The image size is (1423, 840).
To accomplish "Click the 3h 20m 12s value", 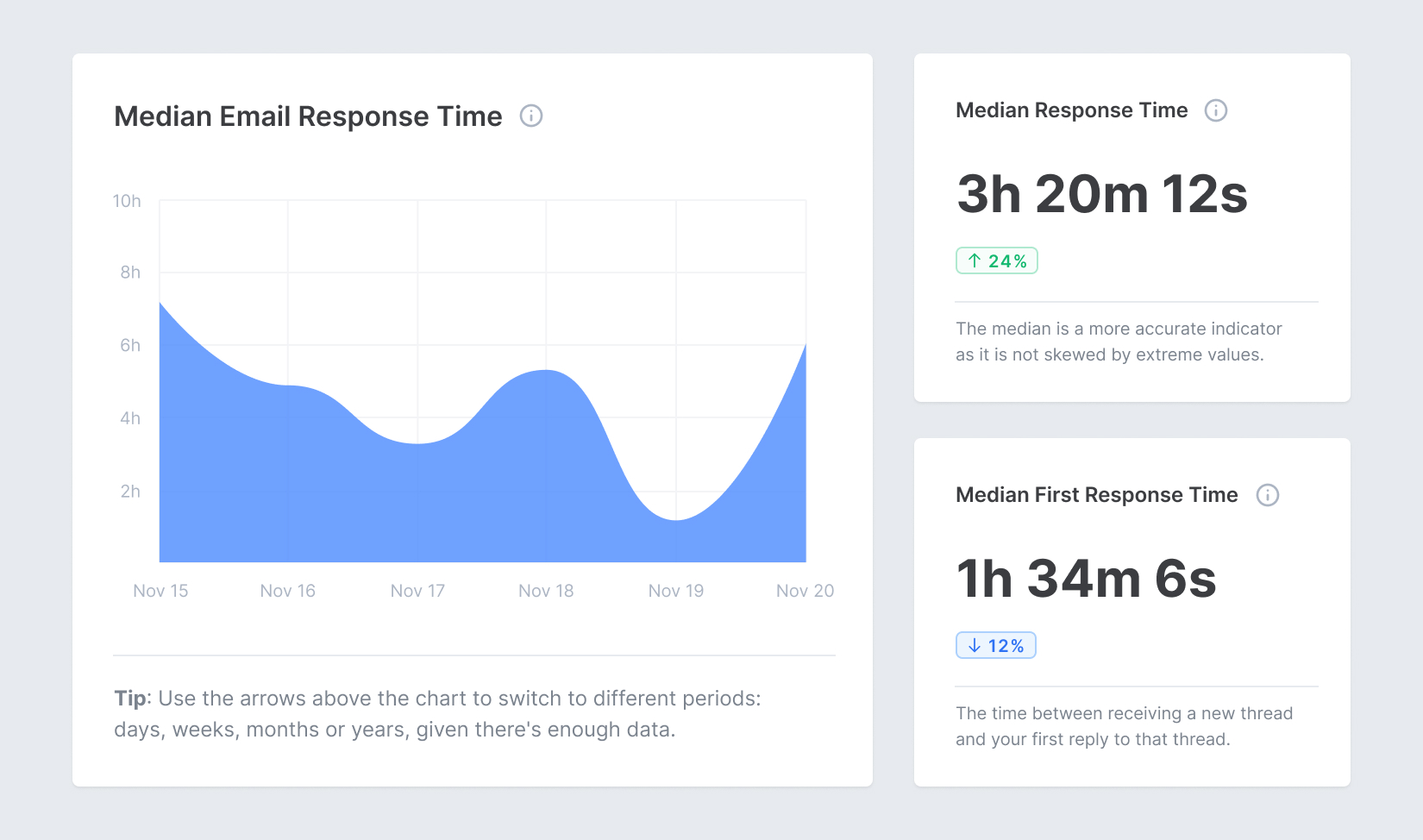I will [x=1101, y=196].
